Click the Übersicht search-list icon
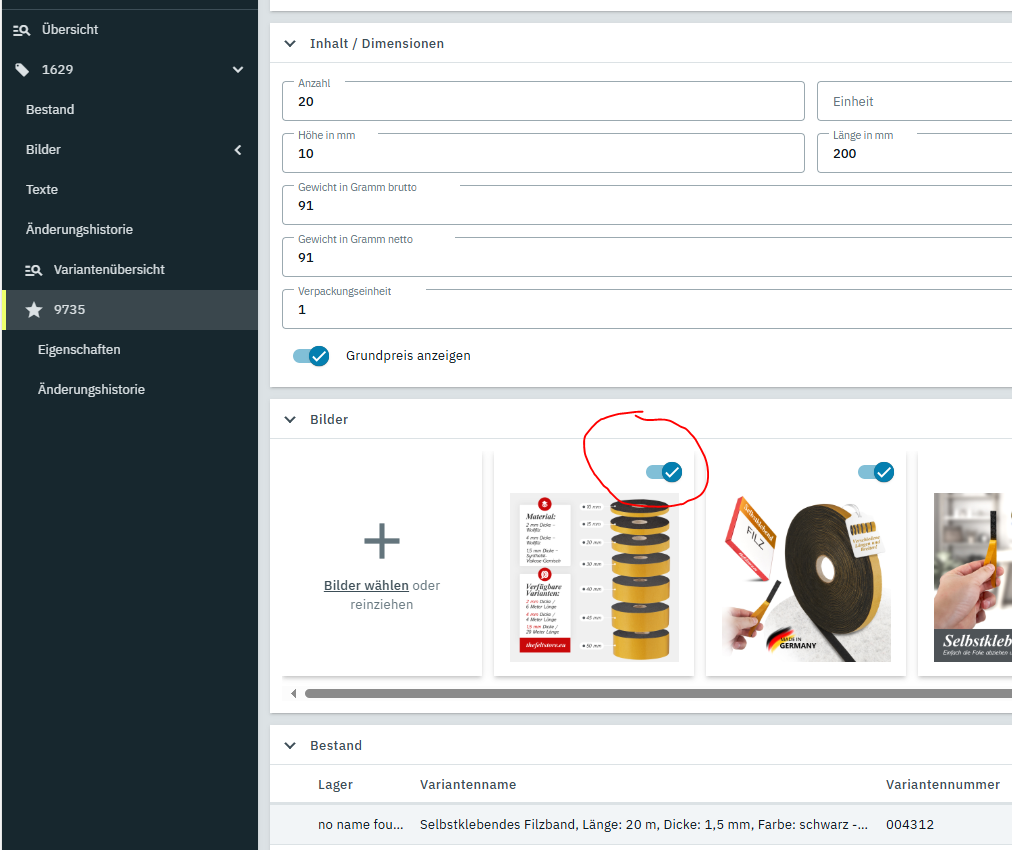Screen dimensions: 1012x850 coord(21,30)
